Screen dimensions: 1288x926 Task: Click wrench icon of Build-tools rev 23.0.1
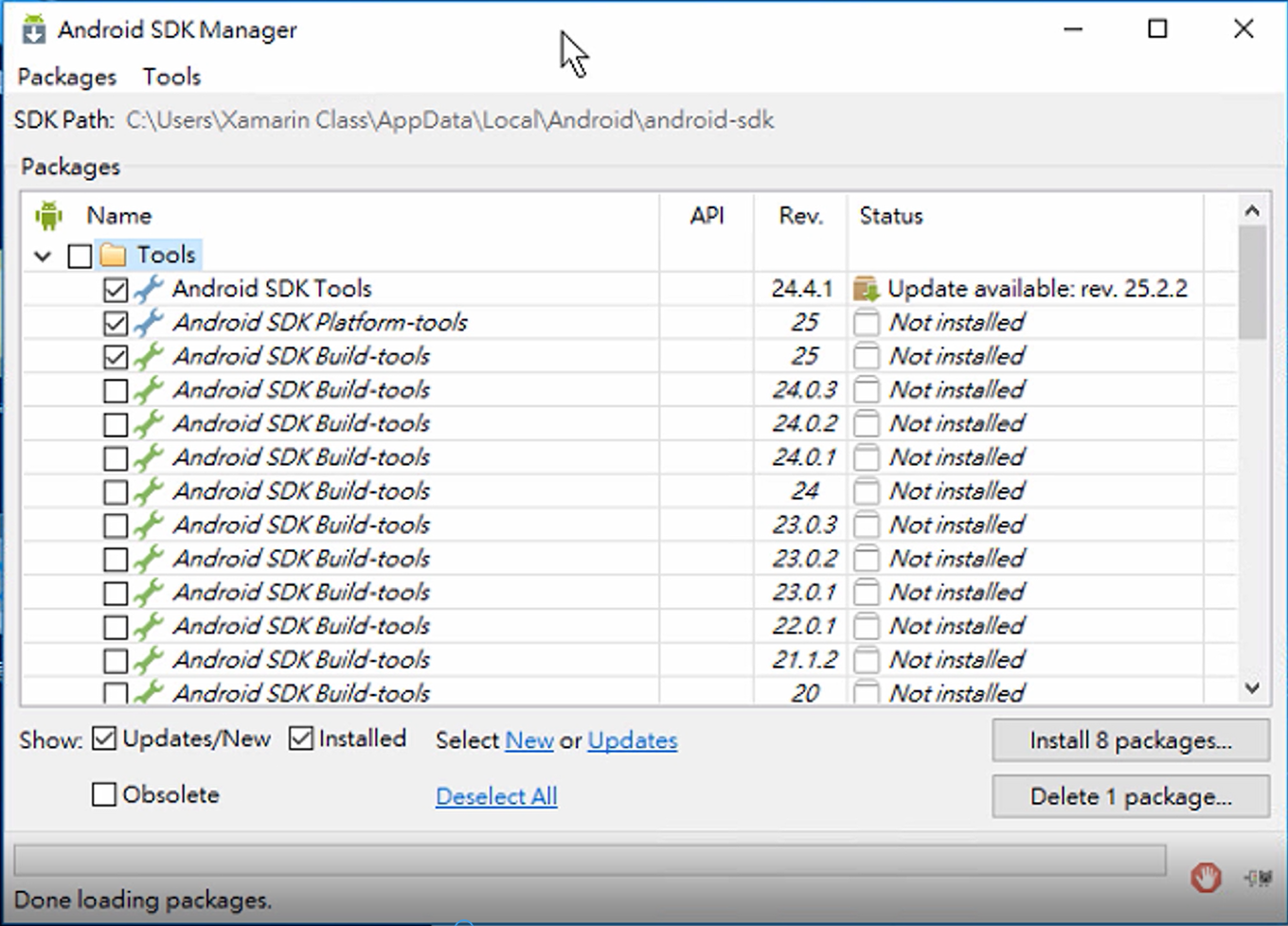(x=148, y=592)
